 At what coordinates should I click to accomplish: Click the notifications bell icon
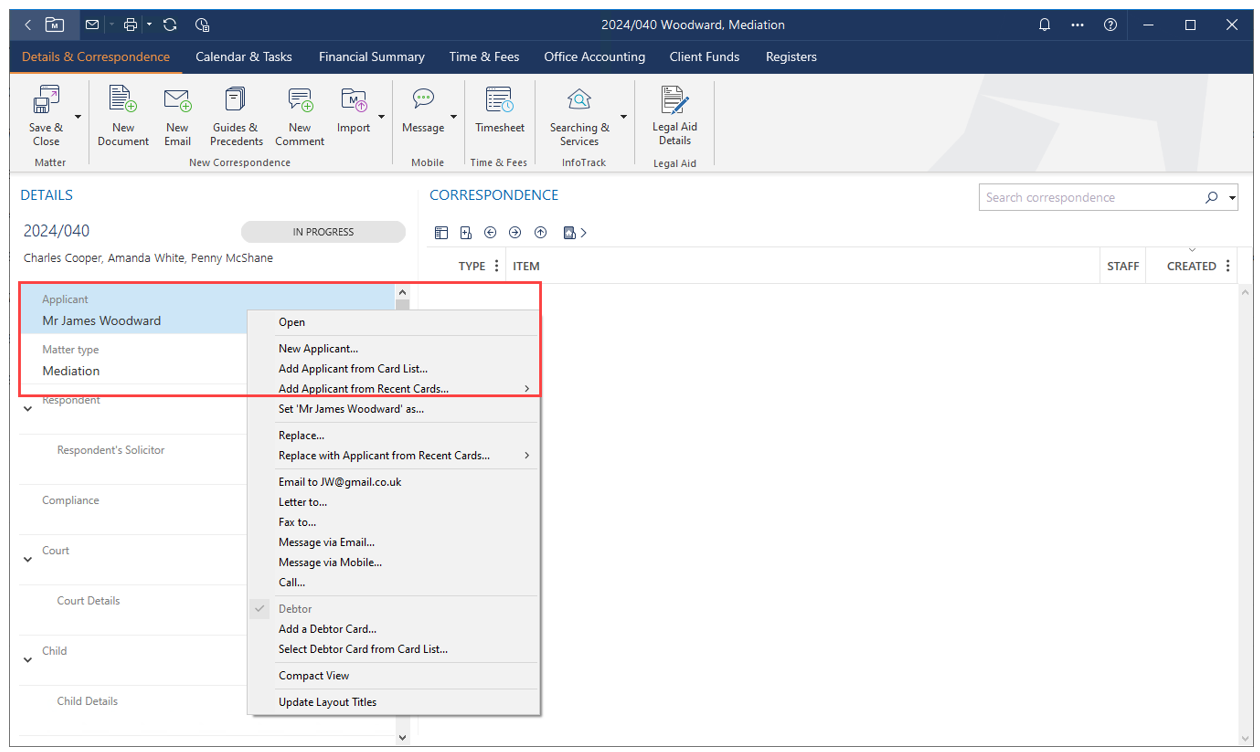point(1045,25)
